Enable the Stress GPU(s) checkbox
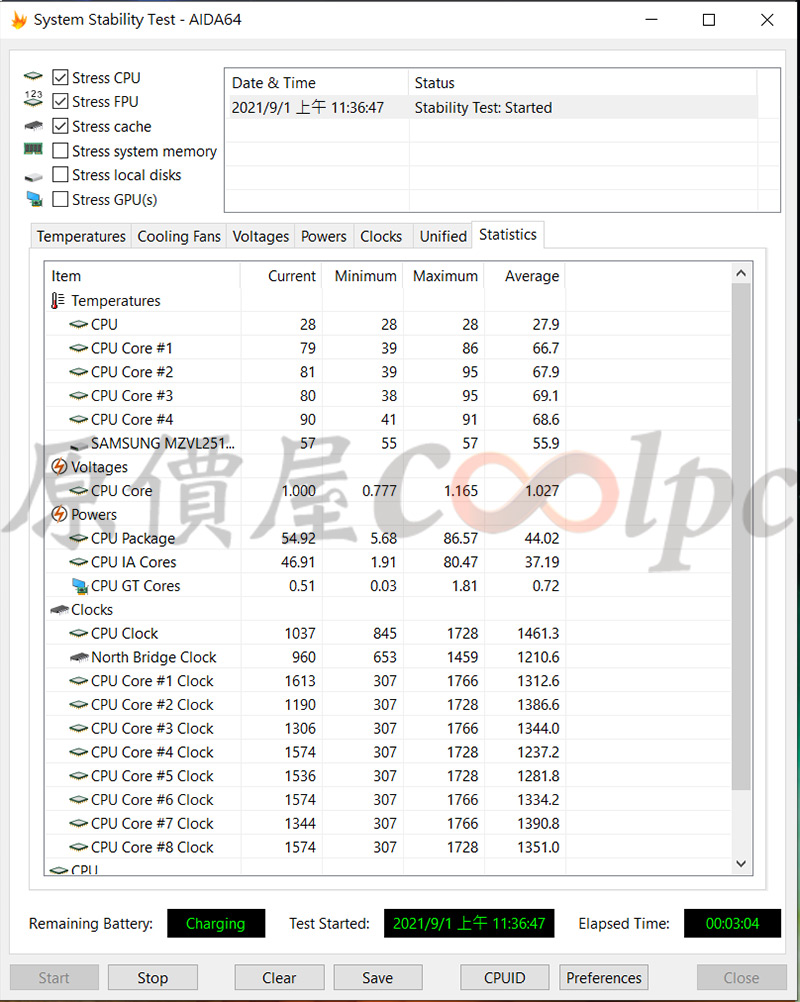The width and height of the screenshot is (800, 1002). pyautogui.click(x=61, y=200)
